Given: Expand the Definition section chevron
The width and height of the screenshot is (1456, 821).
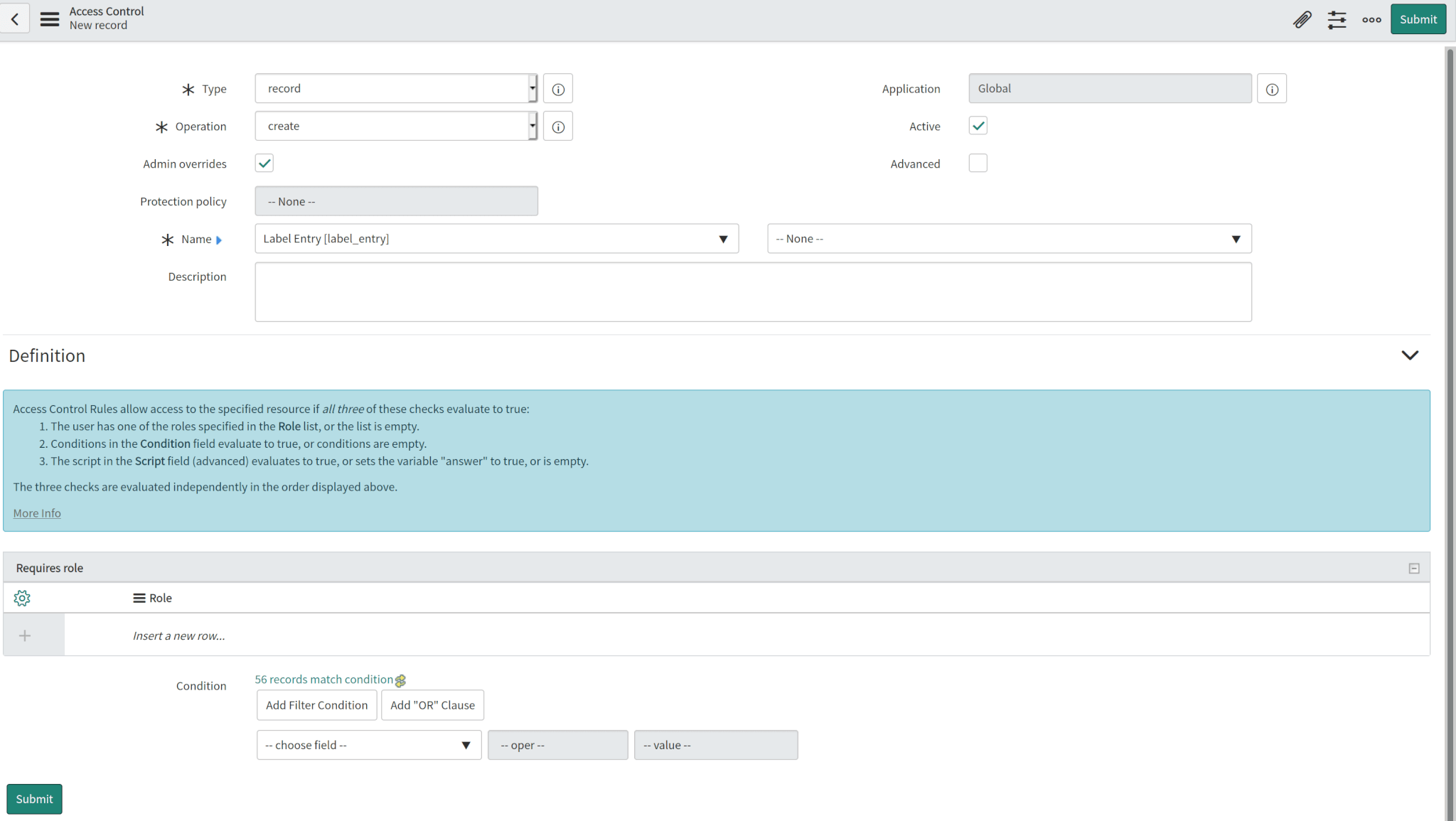Looking at the screenshot, I should click(x=1410, y=355).
